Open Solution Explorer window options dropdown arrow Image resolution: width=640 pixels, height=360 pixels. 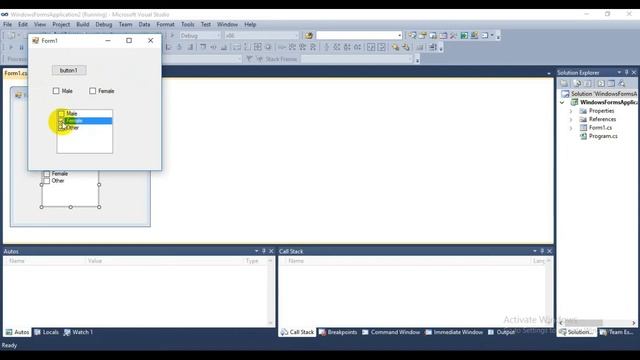pos(619,72)
